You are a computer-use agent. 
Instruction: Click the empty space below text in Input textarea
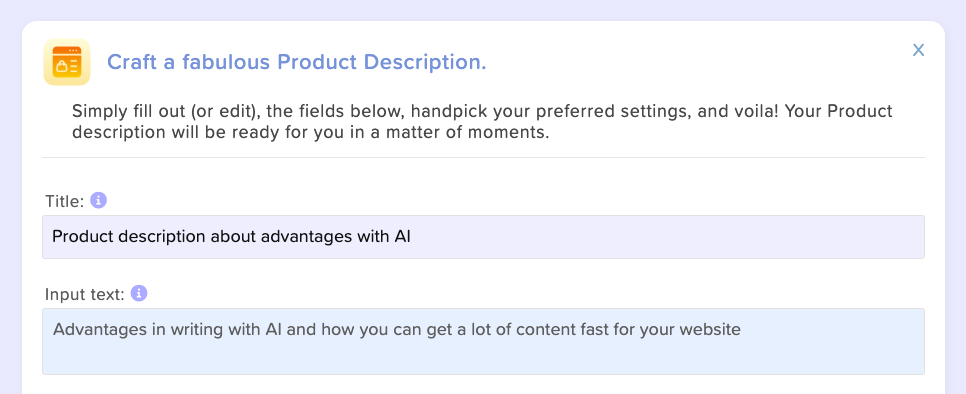pyautogui.click(x=483, y=358)
